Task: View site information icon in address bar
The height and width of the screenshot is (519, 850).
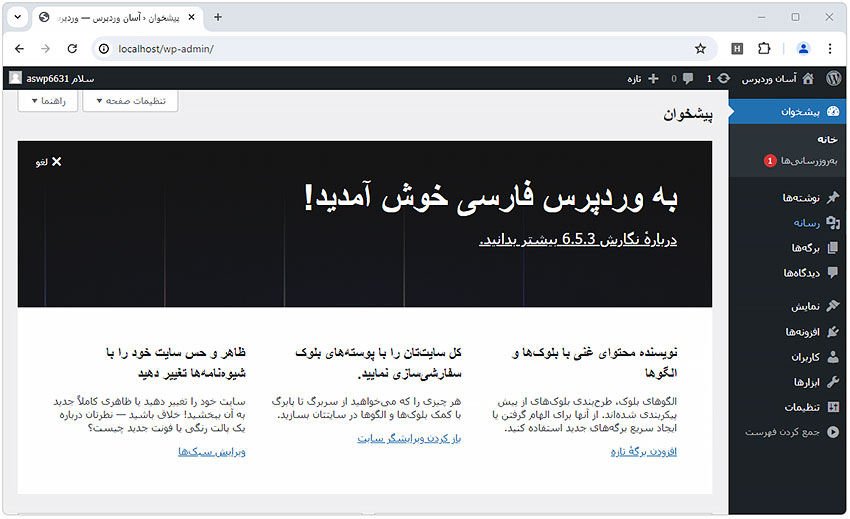Action: (104, 49)
